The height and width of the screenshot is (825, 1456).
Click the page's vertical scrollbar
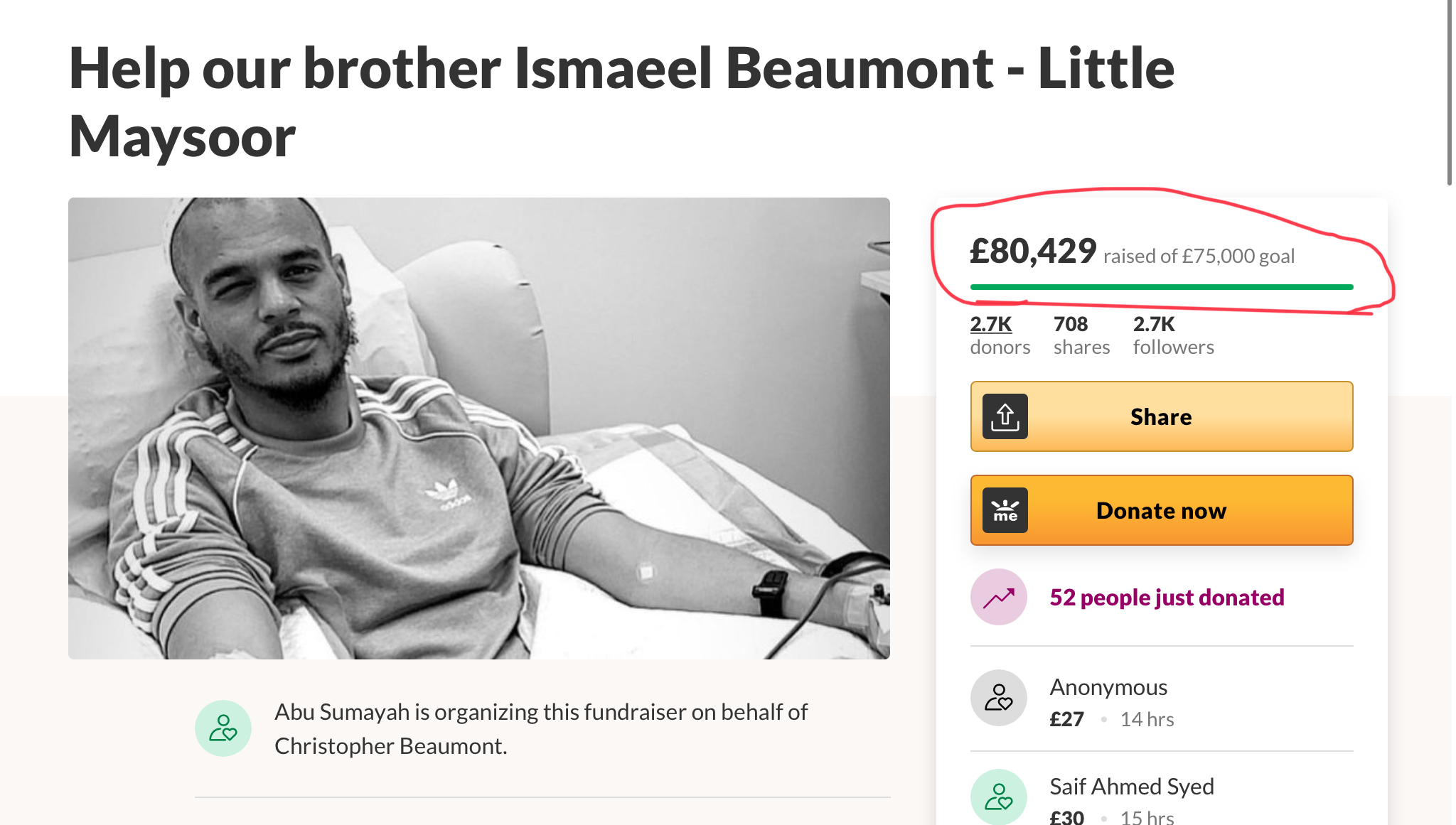[1450, 92]
